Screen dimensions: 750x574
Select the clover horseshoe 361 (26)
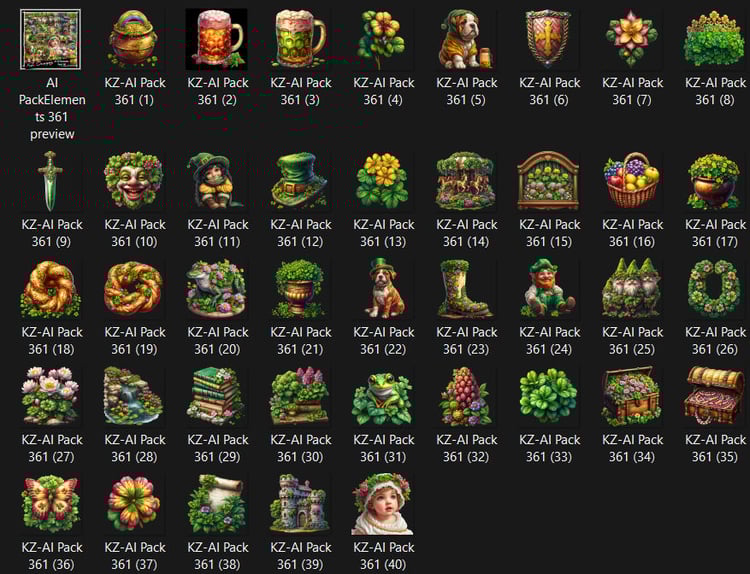(715, 288)
